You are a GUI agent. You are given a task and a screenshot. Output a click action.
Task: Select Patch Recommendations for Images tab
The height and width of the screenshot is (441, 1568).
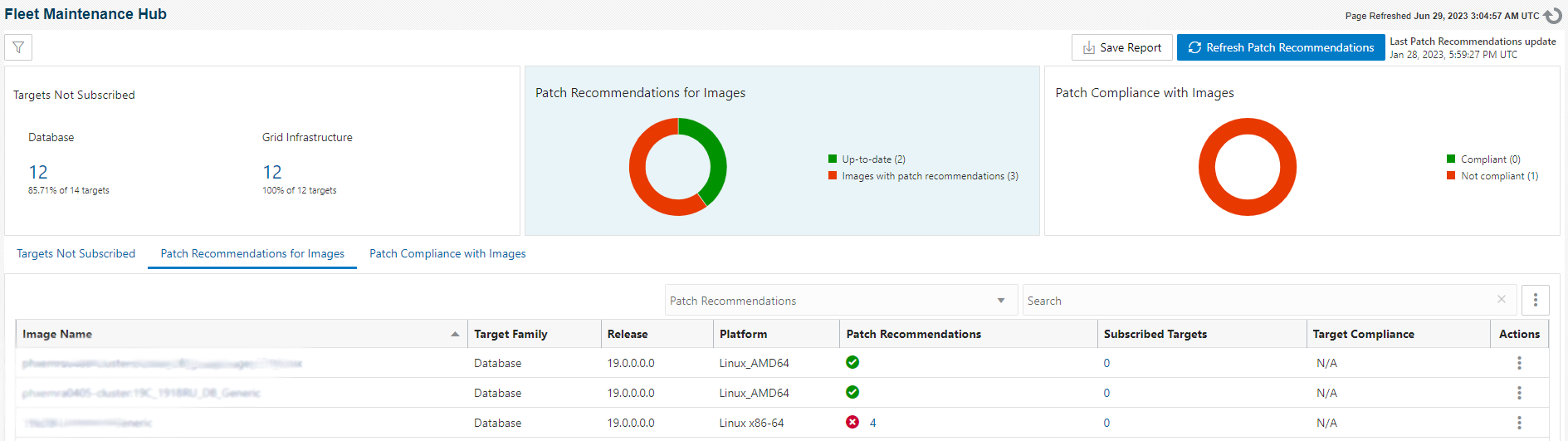tap(252, 254)
